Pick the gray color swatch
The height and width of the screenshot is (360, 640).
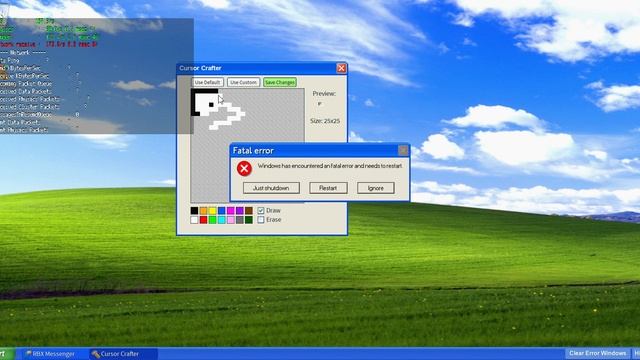(240, 220)
